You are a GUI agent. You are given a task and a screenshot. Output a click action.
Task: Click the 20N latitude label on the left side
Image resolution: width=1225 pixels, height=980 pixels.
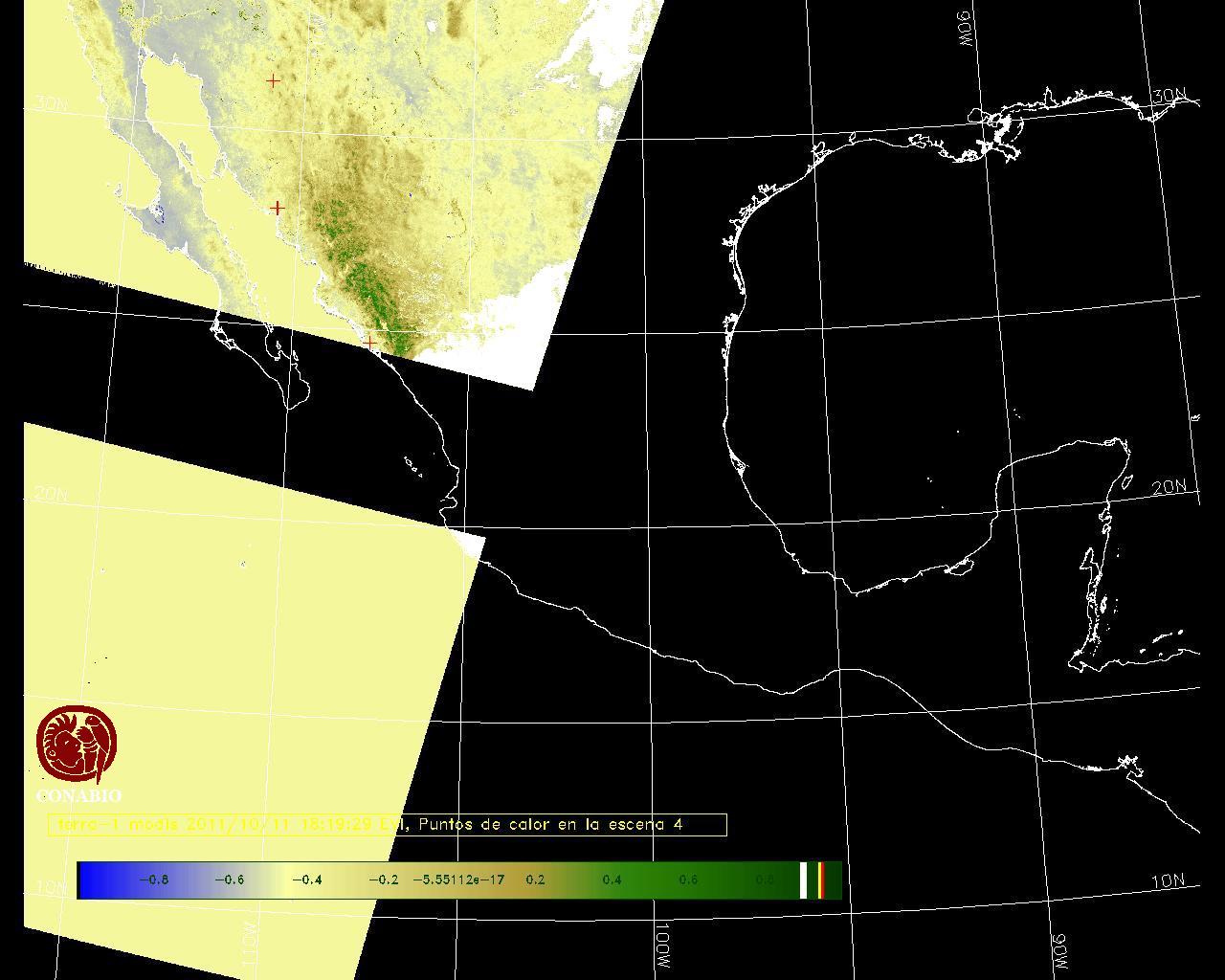coord(51,495)
